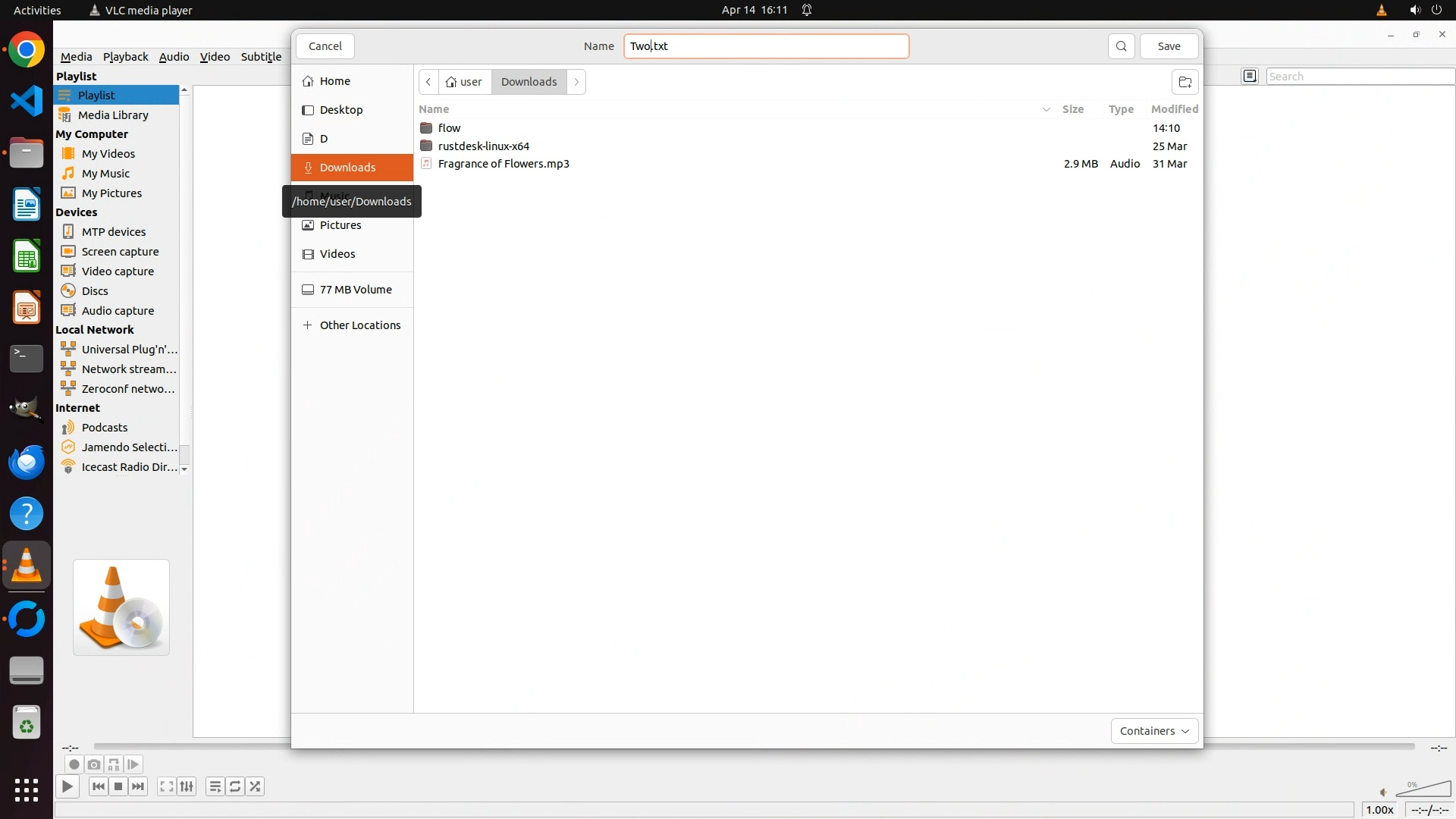The height and width of the screenshot is (819, 1456).
Task: Click the frame-by-frame button
Action: click(x=133, y=764)
